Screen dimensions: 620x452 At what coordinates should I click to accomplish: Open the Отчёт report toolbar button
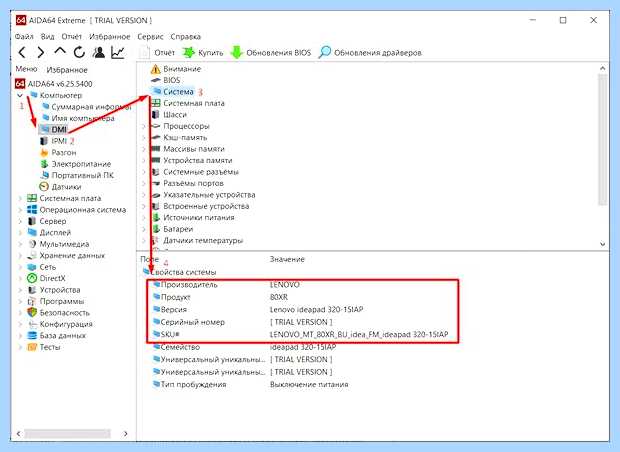pyautogui.click(x=157, y=53)
